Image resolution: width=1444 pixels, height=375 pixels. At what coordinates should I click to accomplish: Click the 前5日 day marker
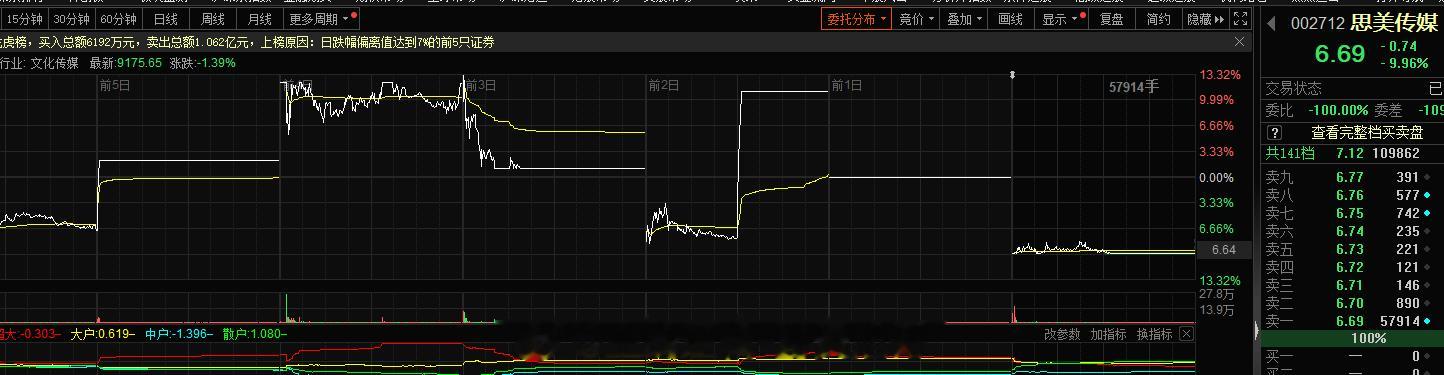tap(115, 85)
